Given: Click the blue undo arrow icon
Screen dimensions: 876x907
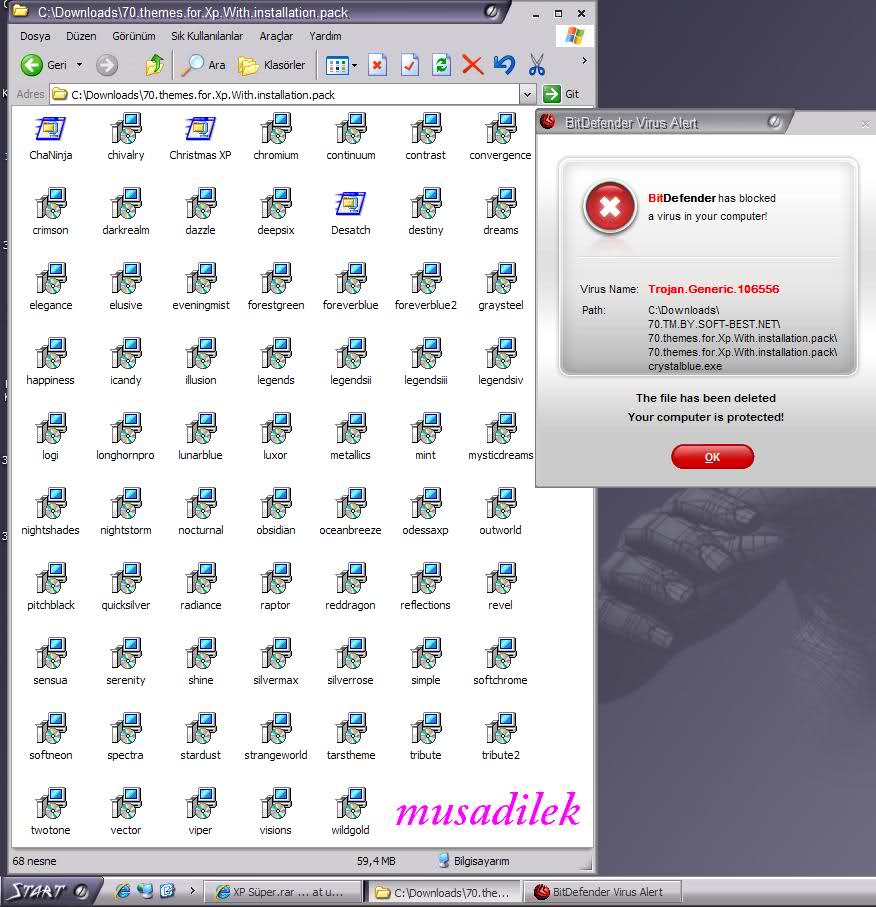Looking at the screenshot, I should pos(505,65).
